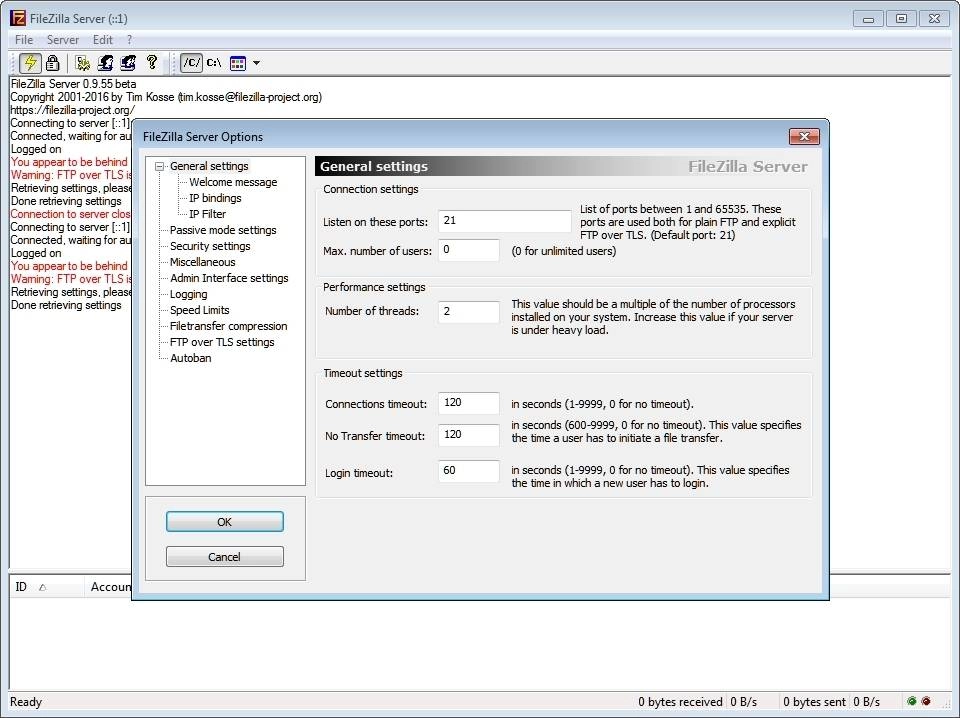Maximize the FileZilla Server window
The width and height of the screenshot is (960, 718).
point(901,19)
